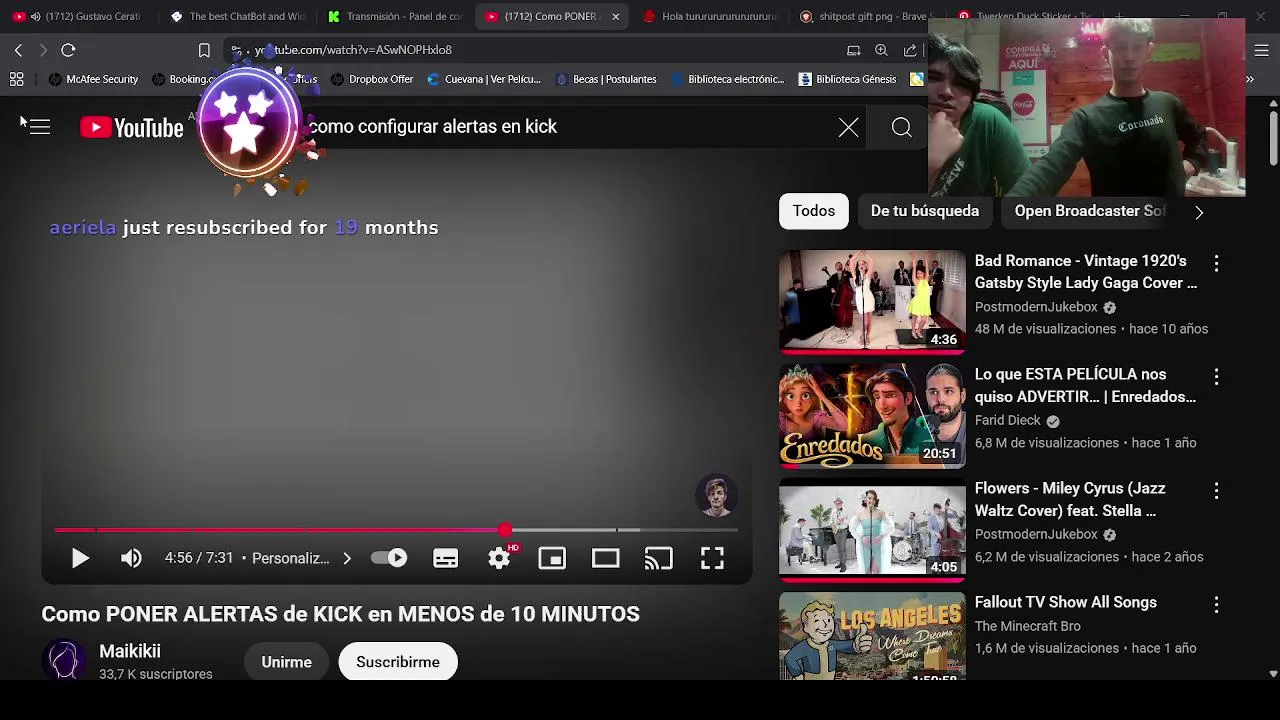Open the Farid Dieck channel name
Viewport: 1280px width, 720px height.
point(1008,421)
